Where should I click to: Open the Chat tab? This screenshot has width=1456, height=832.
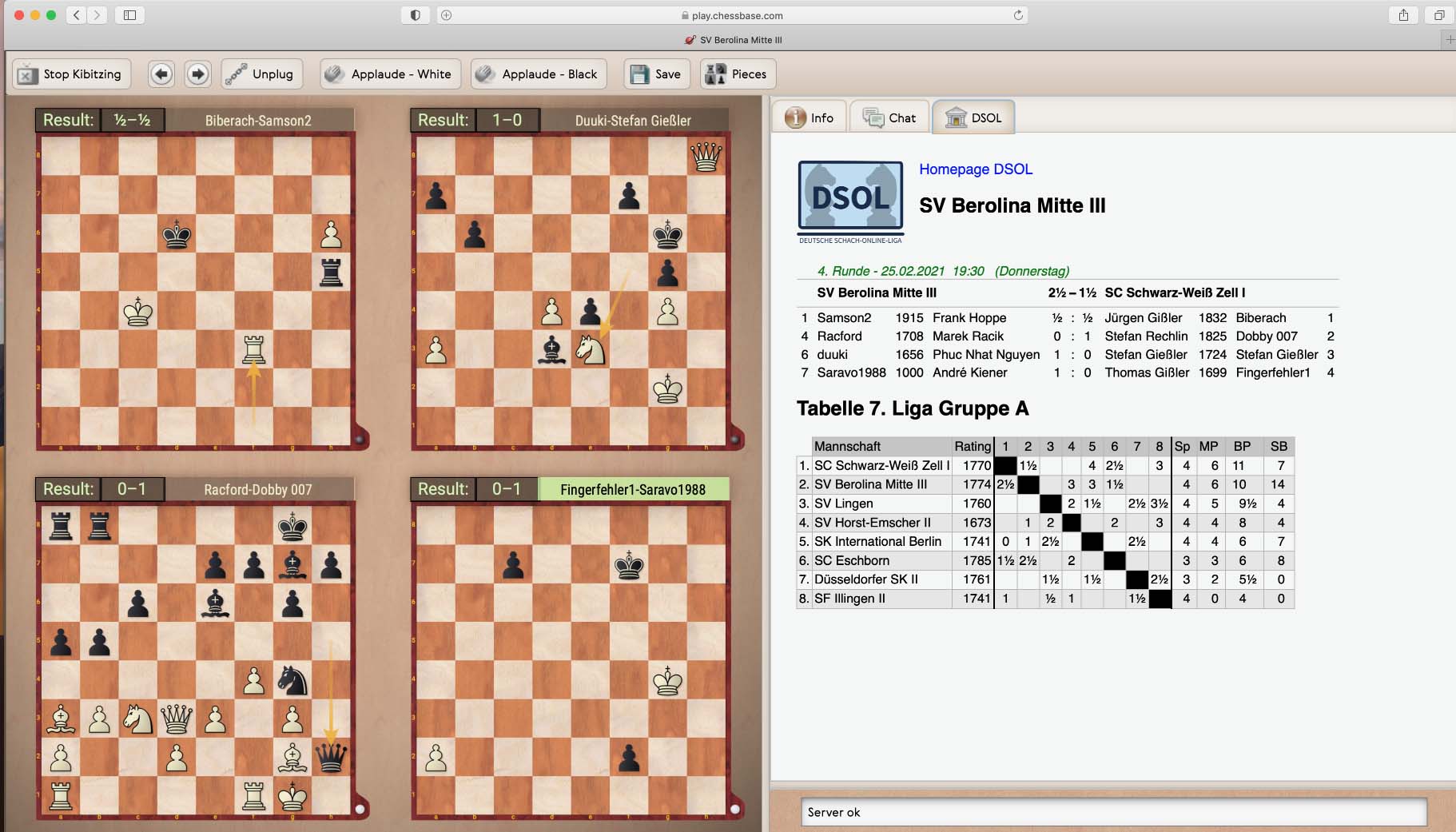tap(889, 117)
